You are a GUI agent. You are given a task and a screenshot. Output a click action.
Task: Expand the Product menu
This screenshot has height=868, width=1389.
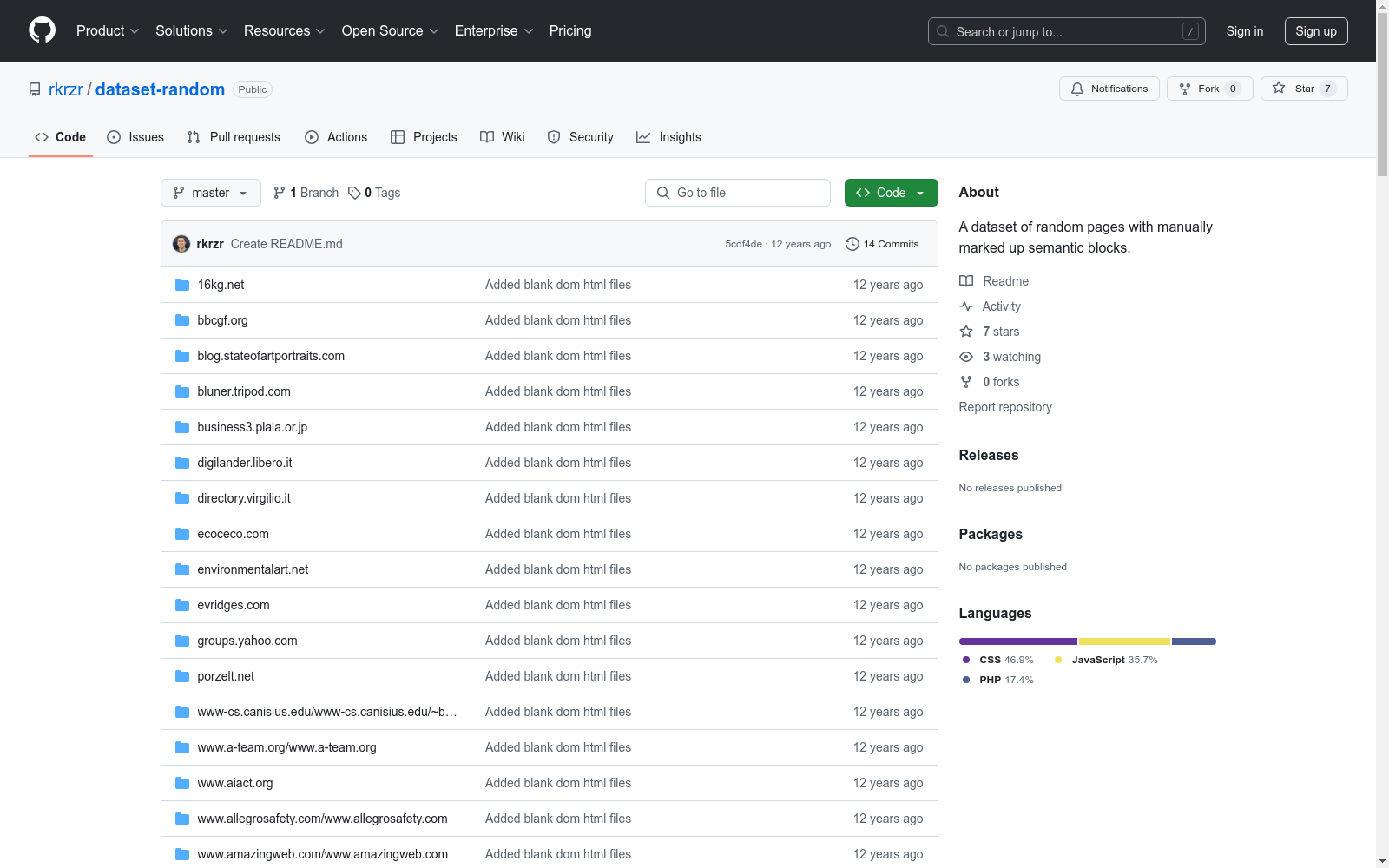click(108, 31)
